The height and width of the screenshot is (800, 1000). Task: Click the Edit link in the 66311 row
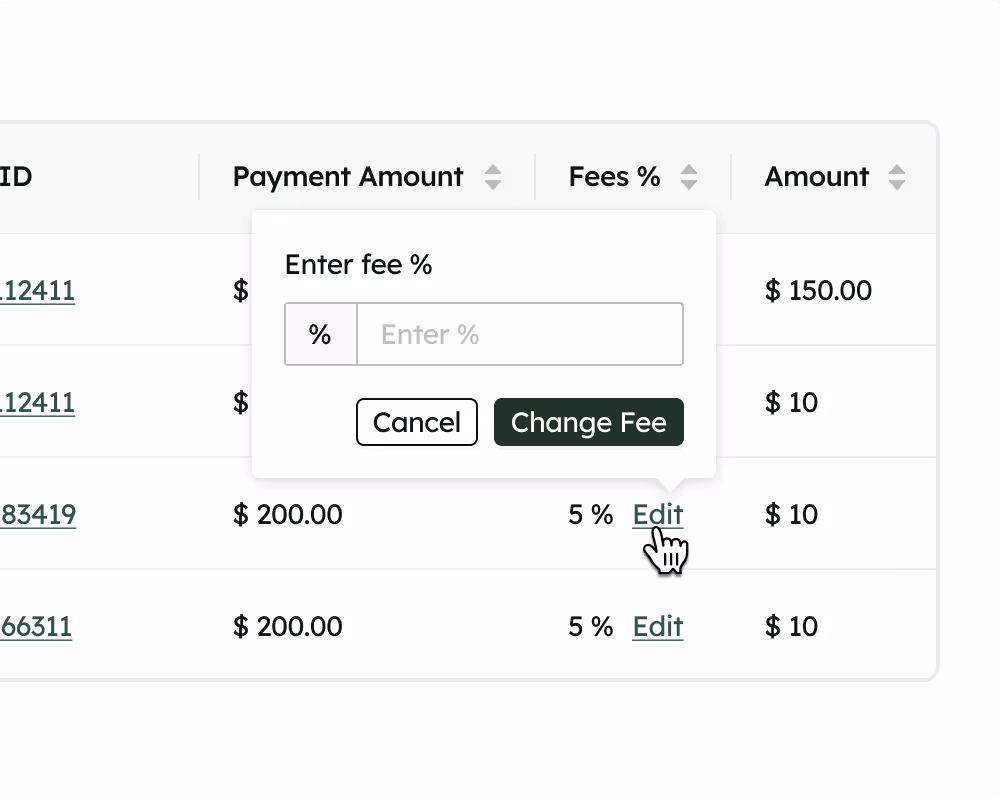coord(657,627)
